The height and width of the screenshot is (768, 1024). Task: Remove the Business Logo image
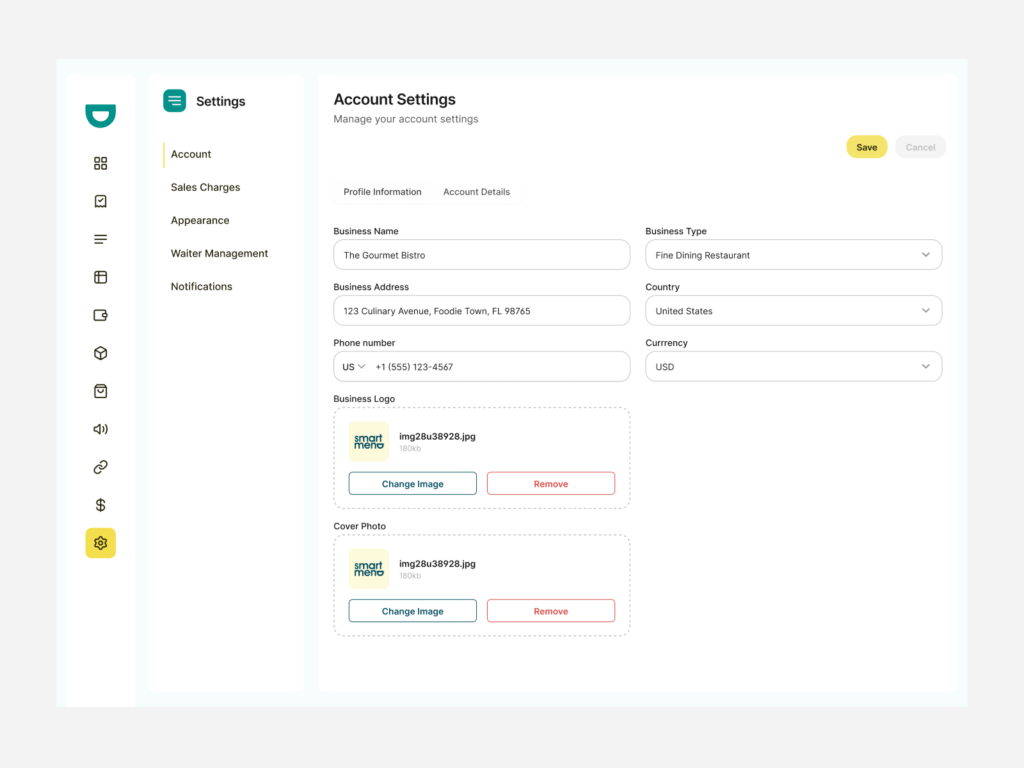point(551,483)
